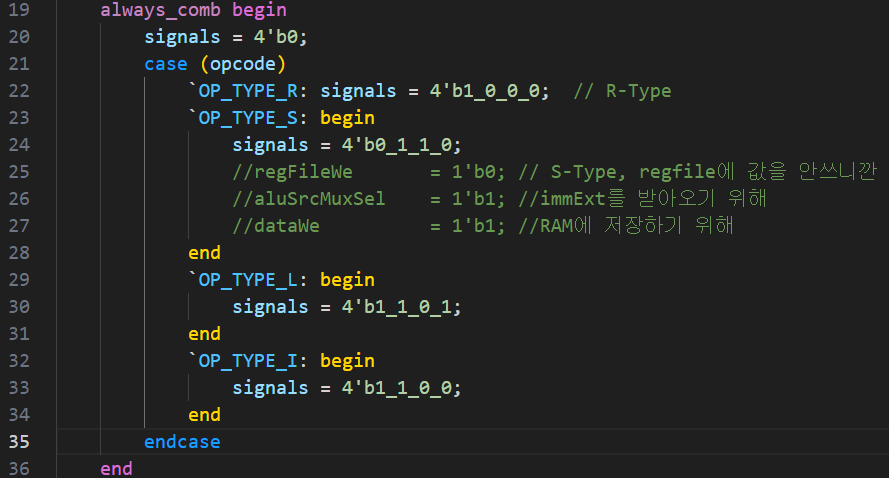Click final 'end' on line 36
The width and height of the screenshot is (889, 478).
(116, 469)
